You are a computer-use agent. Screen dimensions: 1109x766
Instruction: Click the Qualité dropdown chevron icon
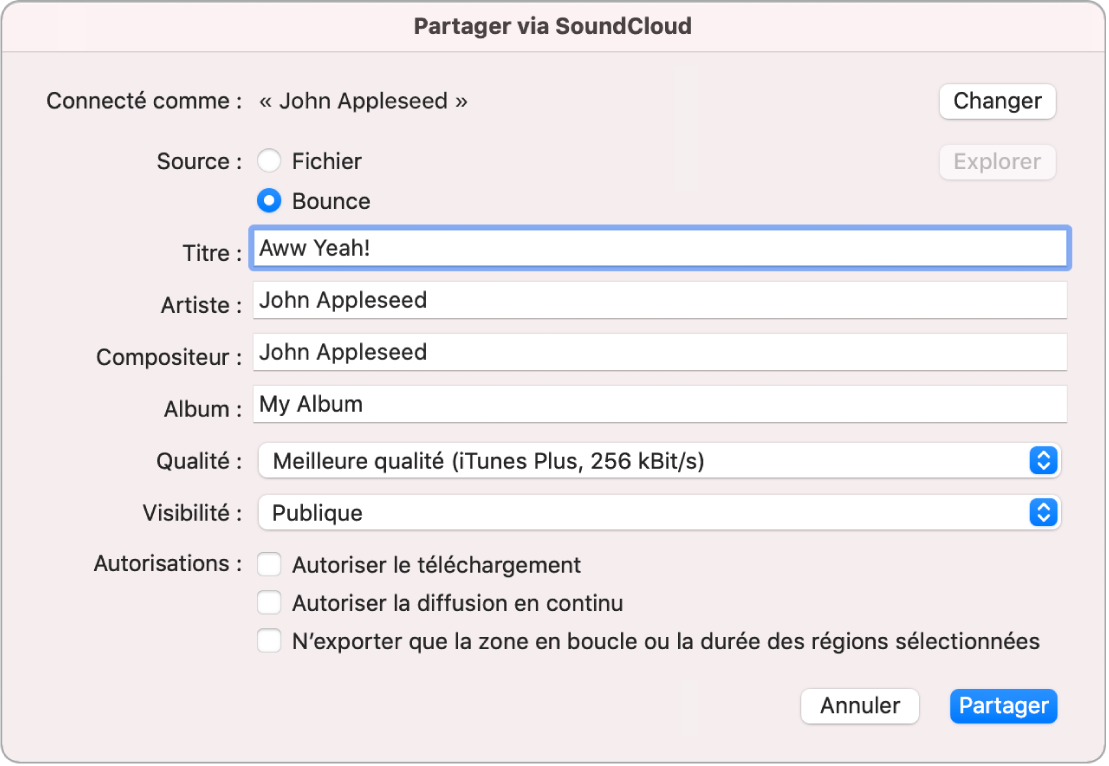[x=1043, y=460]
